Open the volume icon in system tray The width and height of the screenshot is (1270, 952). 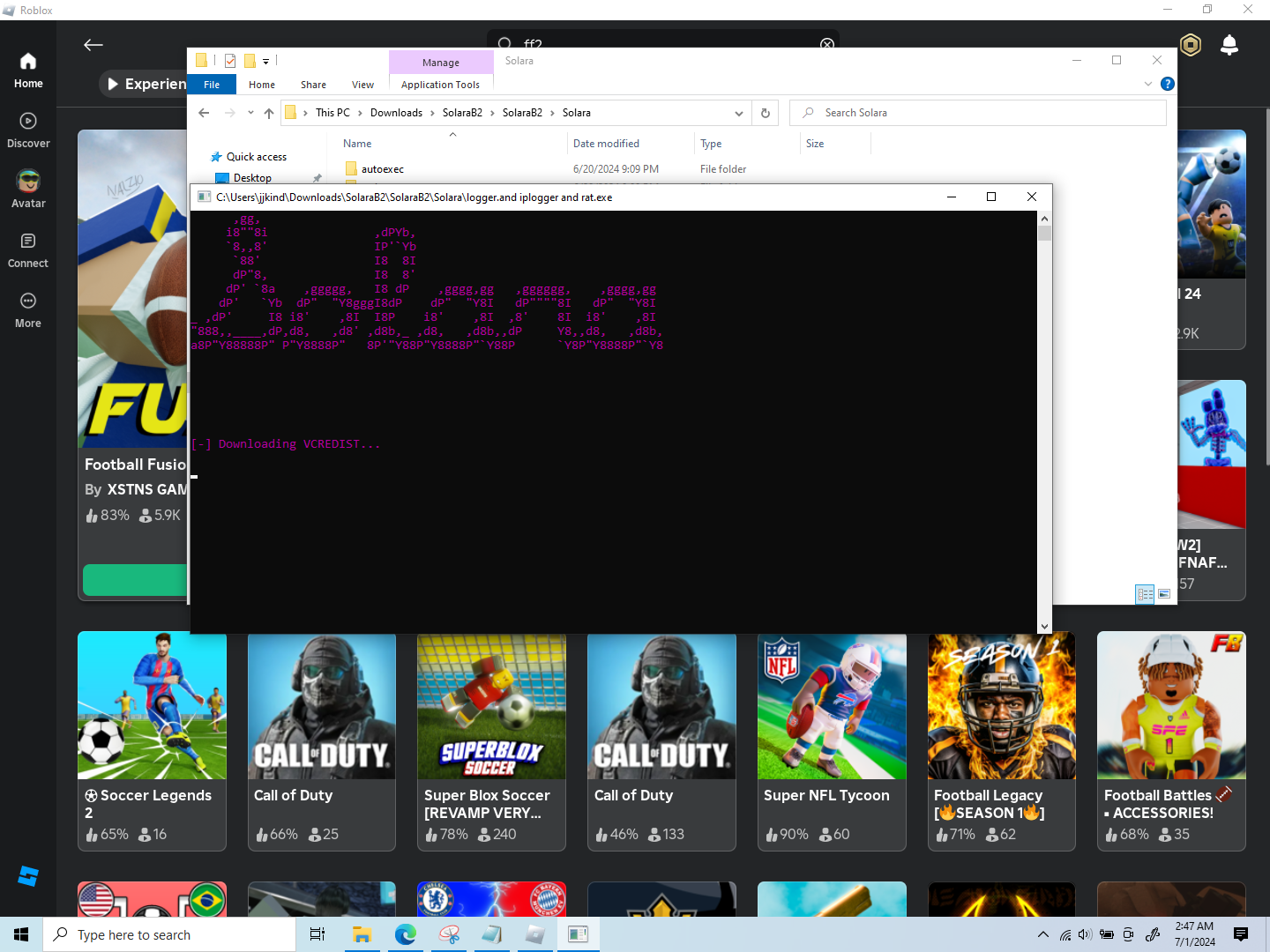point(1085,934)
